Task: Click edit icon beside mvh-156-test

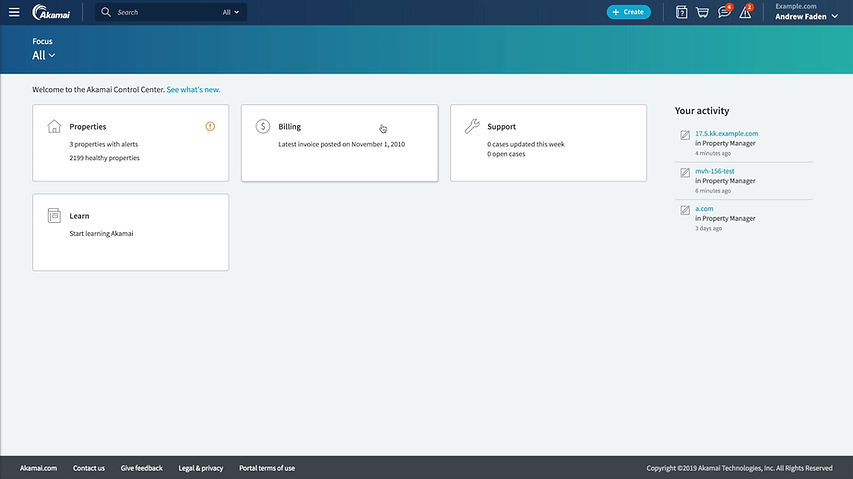Action: (685, 172)
